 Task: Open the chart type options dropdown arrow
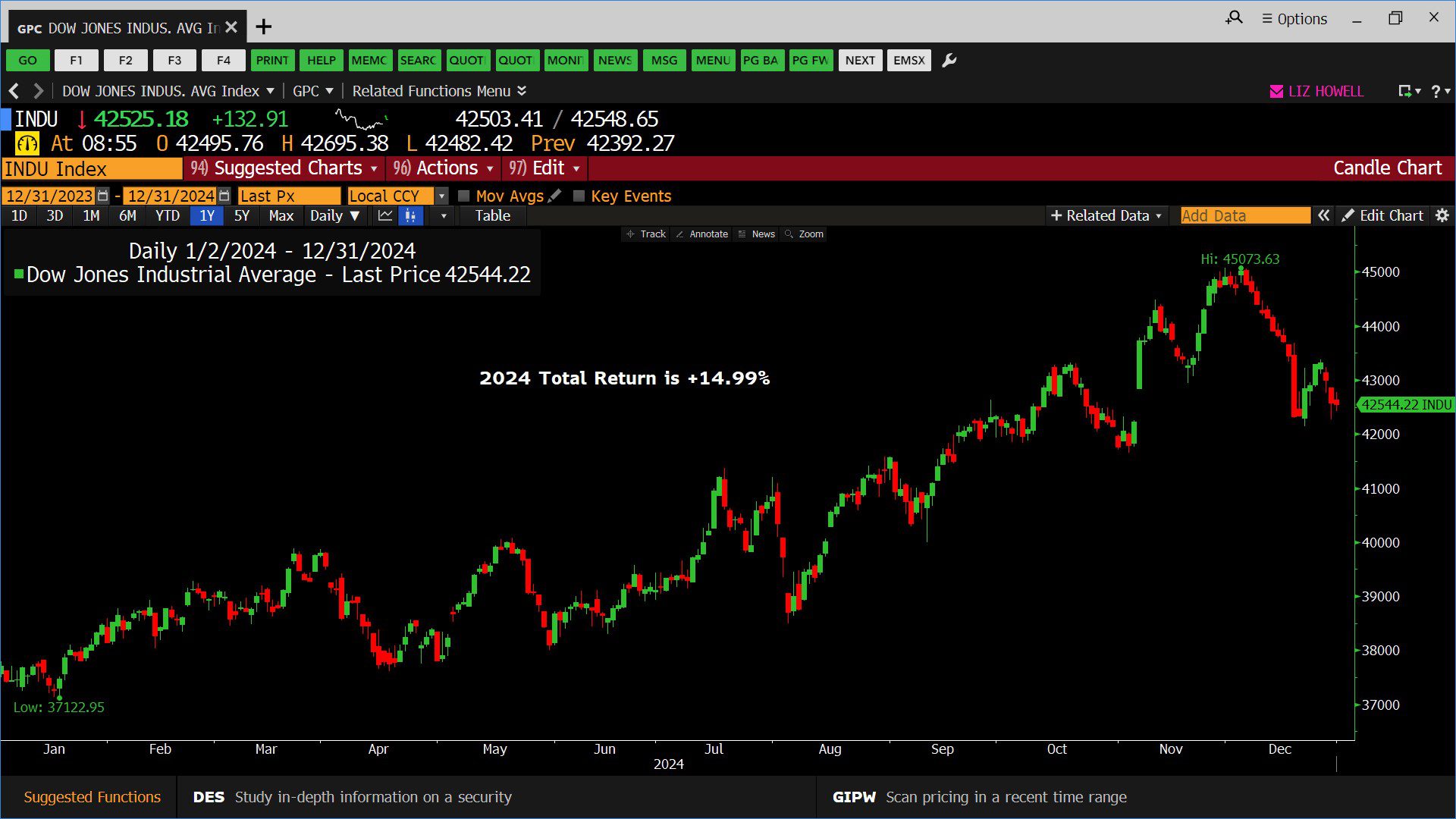pos(444,216)
